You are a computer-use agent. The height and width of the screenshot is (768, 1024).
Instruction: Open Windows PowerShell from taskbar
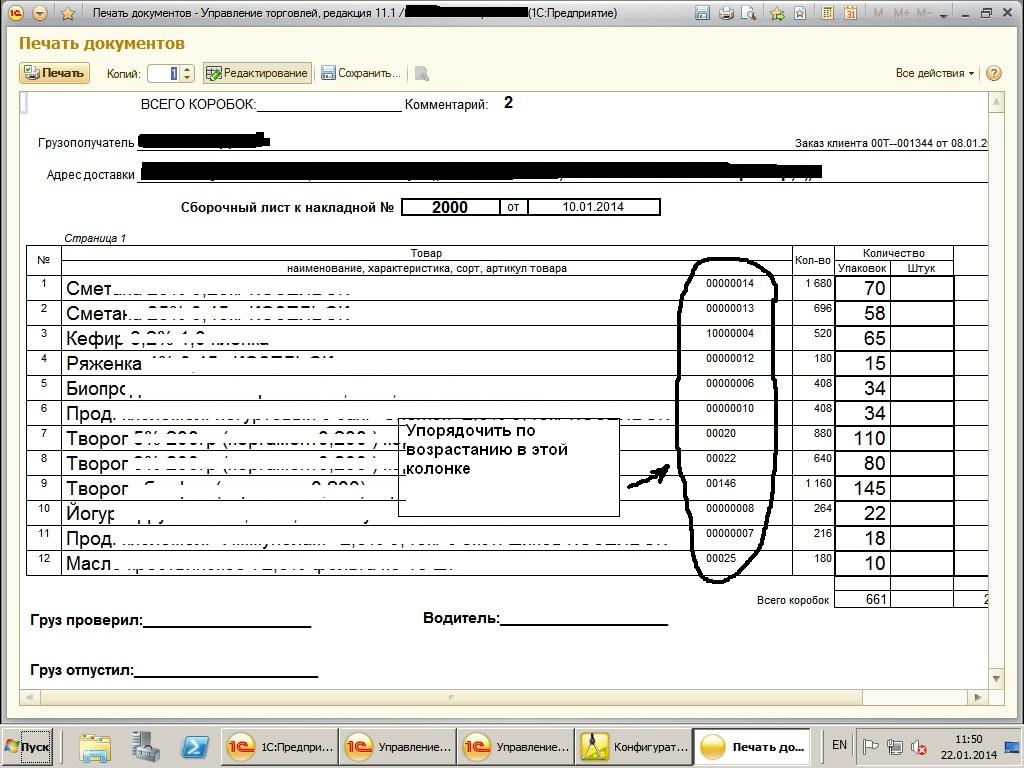click(x=194, y=746)
